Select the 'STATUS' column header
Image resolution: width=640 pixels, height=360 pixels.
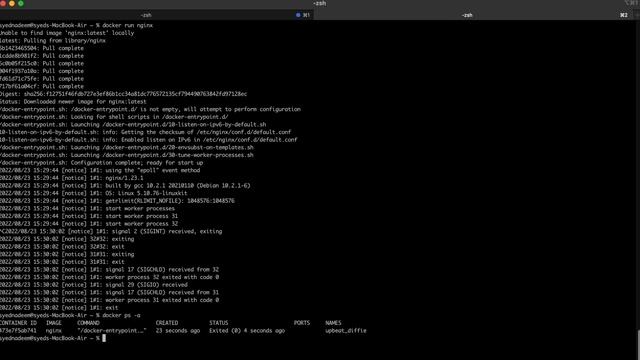[x=219, y=323]
